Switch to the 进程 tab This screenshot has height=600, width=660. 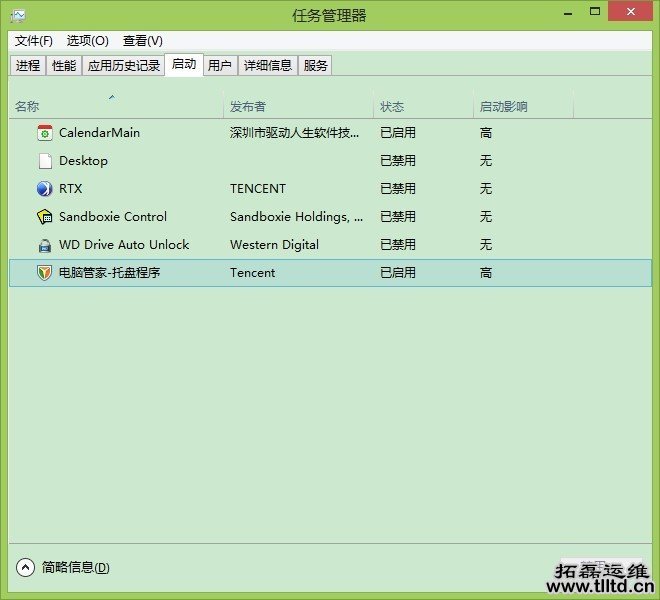coord(28,66)
